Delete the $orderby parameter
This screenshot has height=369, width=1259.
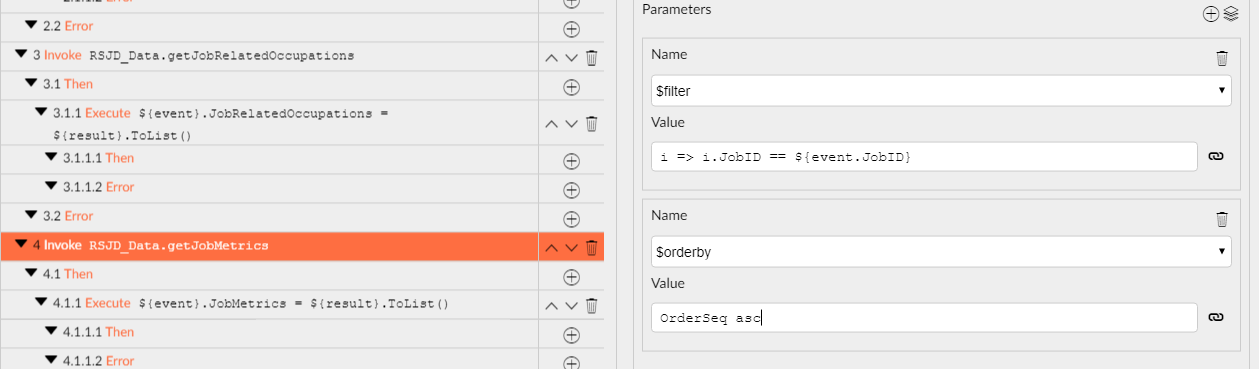pos(1221,219)
